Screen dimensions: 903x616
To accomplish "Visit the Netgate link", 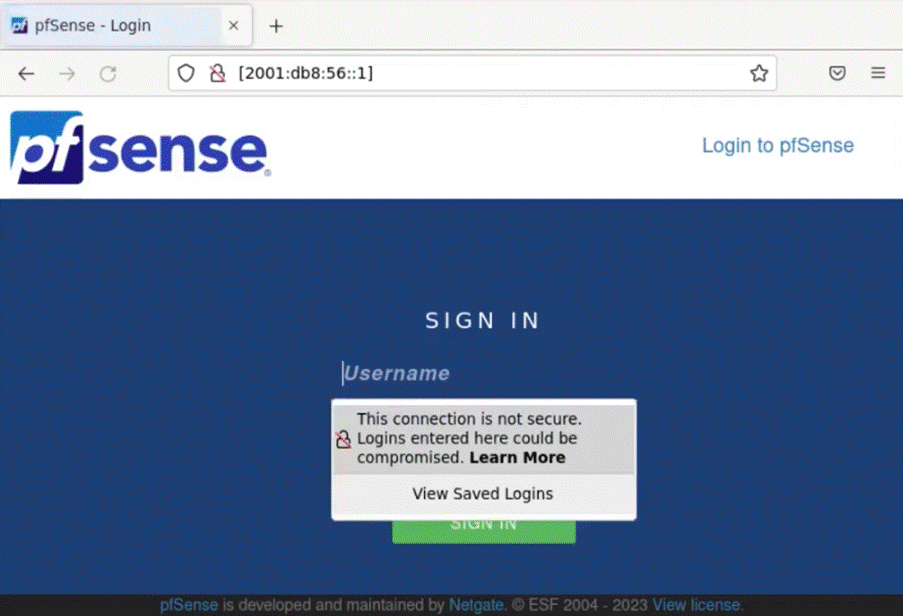I will click(476, 605).
